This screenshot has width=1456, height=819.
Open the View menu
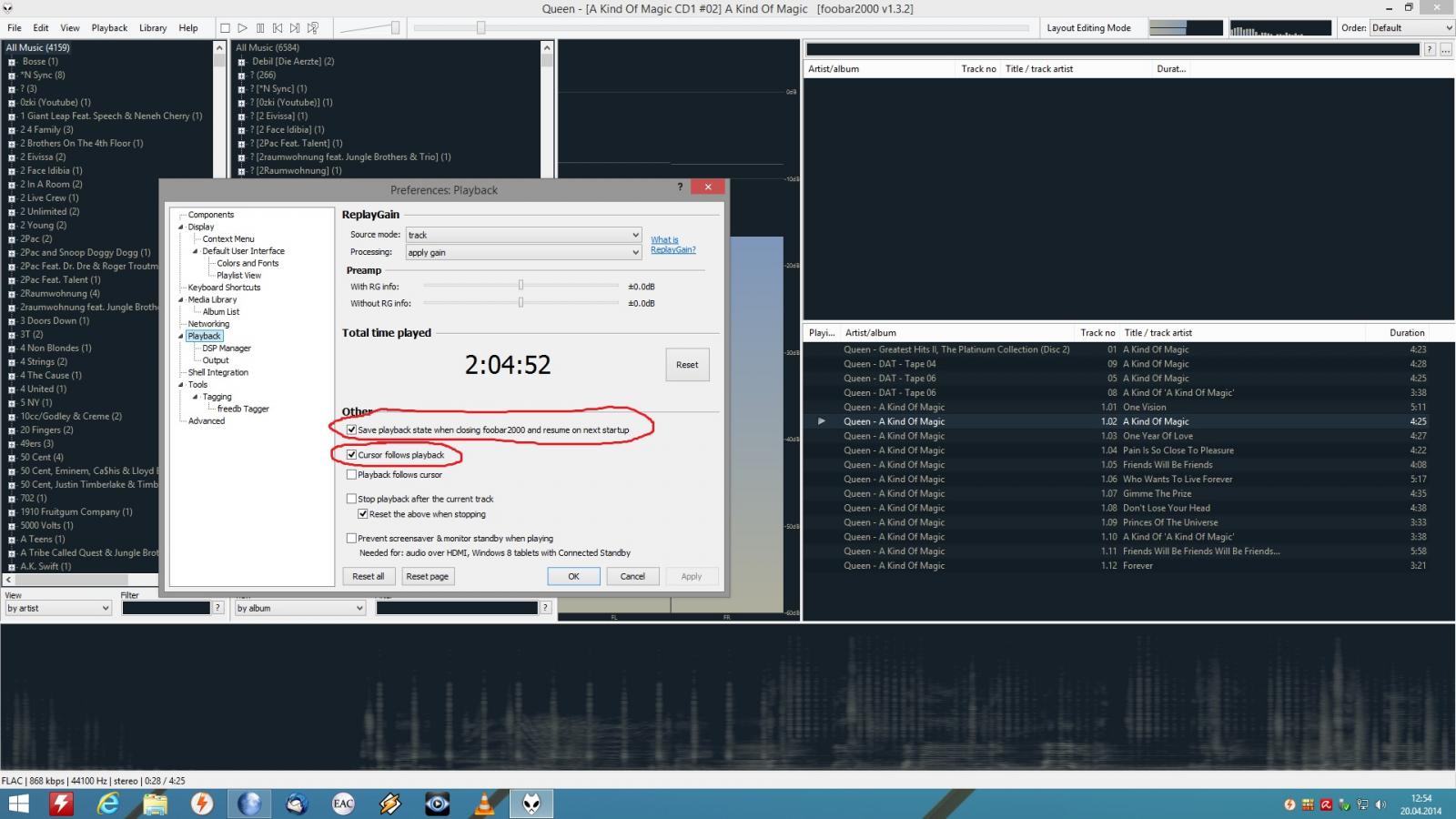pos(69,28)
